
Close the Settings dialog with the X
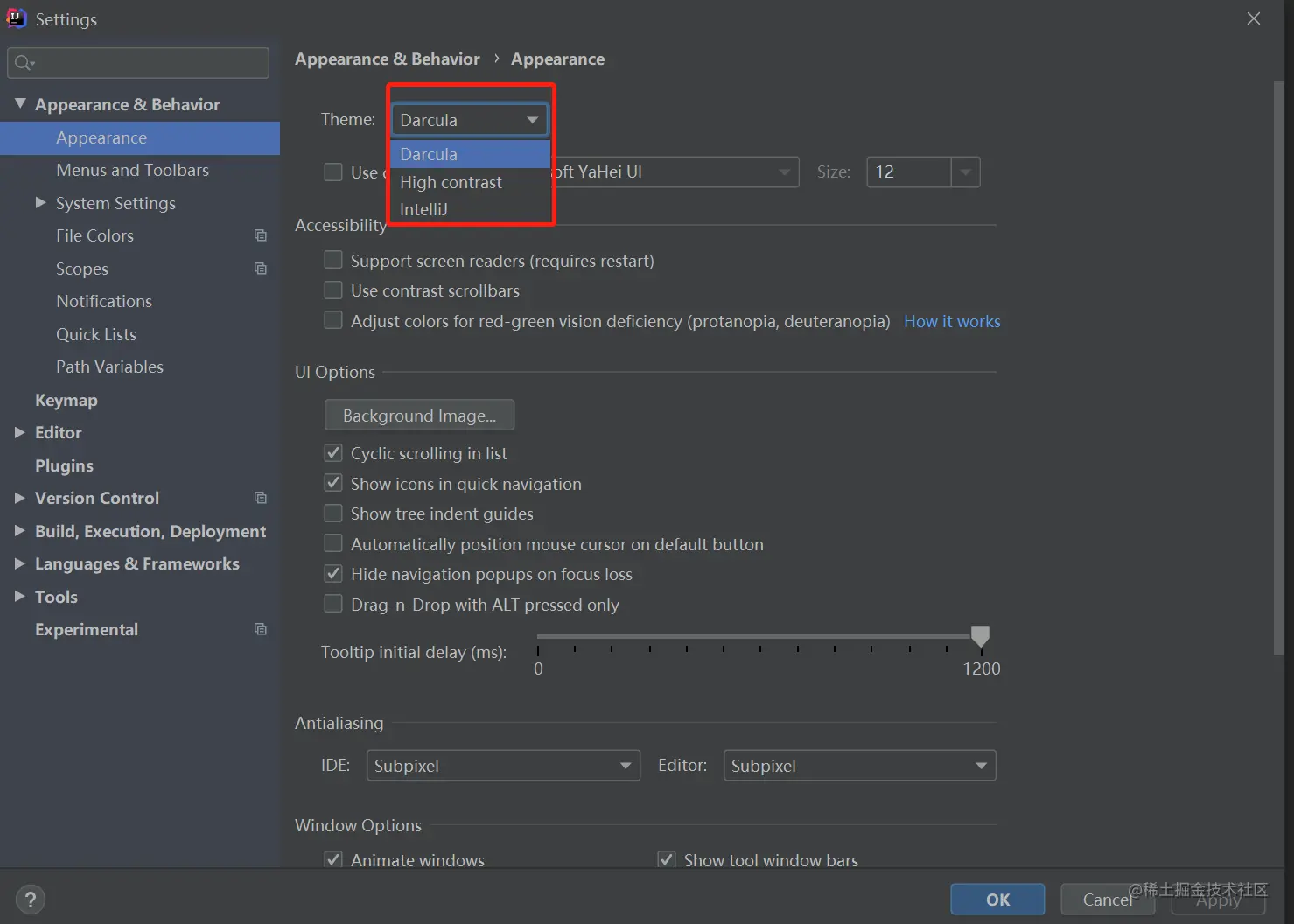[1254, 18]
